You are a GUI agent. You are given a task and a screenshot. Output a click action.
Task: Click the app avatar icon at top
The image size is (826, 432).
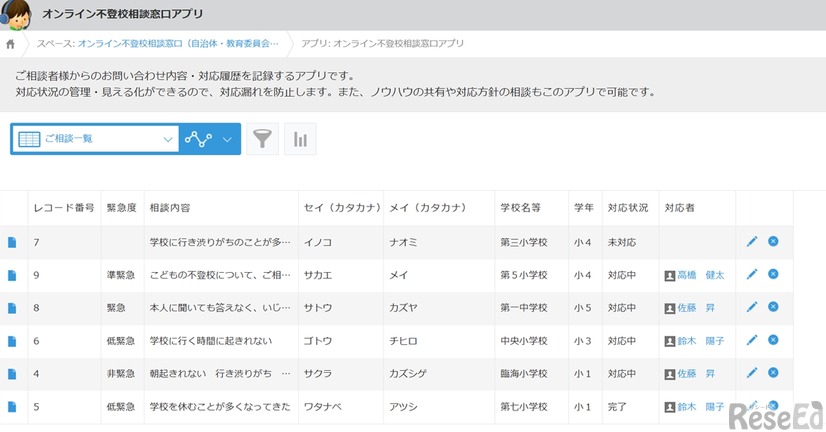(x=17, y=14)
